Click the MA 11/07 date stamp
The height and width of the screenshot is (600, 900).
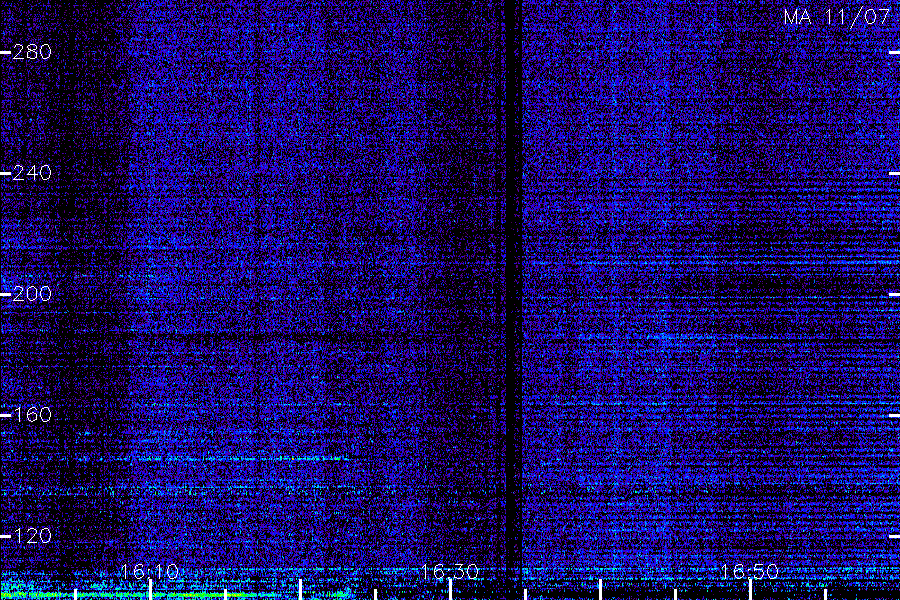click(836, 17)
